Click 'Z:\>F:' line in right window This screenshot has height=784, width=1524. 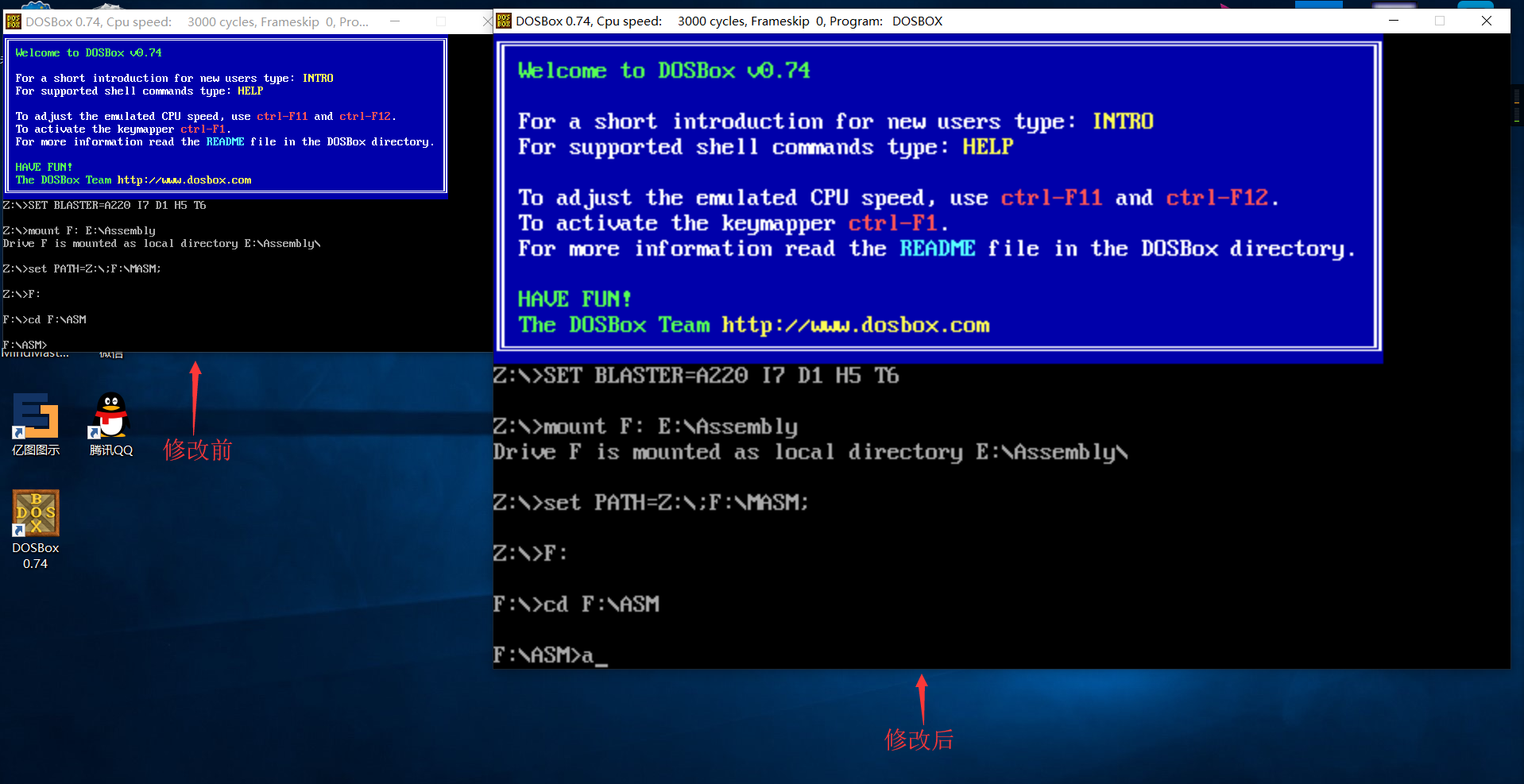pyautogui.click(x=531, y=554)
